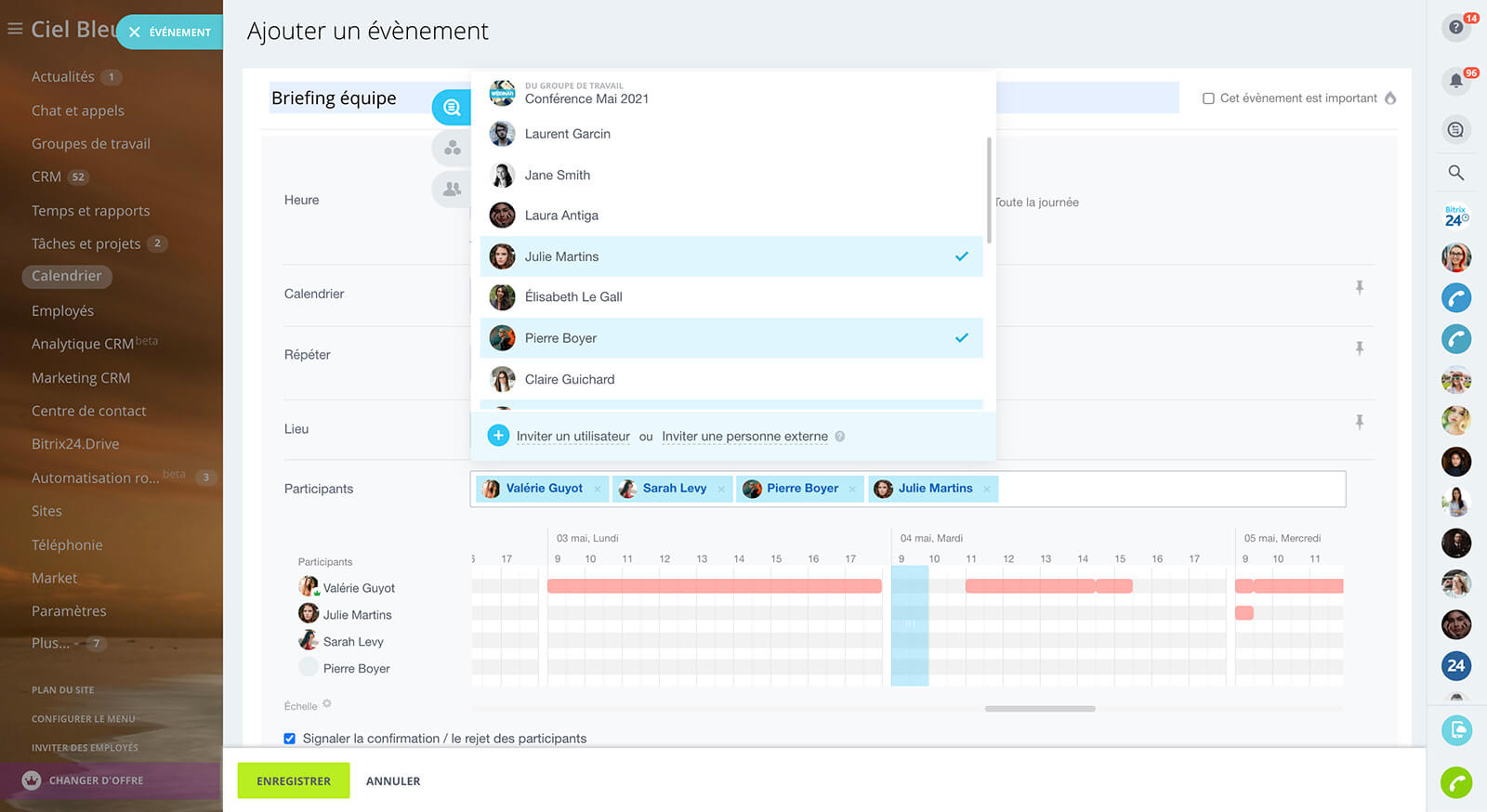Click 'Inviter une personne externe' link
The width and height of the screenshot is (1487, 812).
pyautogui.click(x=744, y=437)
